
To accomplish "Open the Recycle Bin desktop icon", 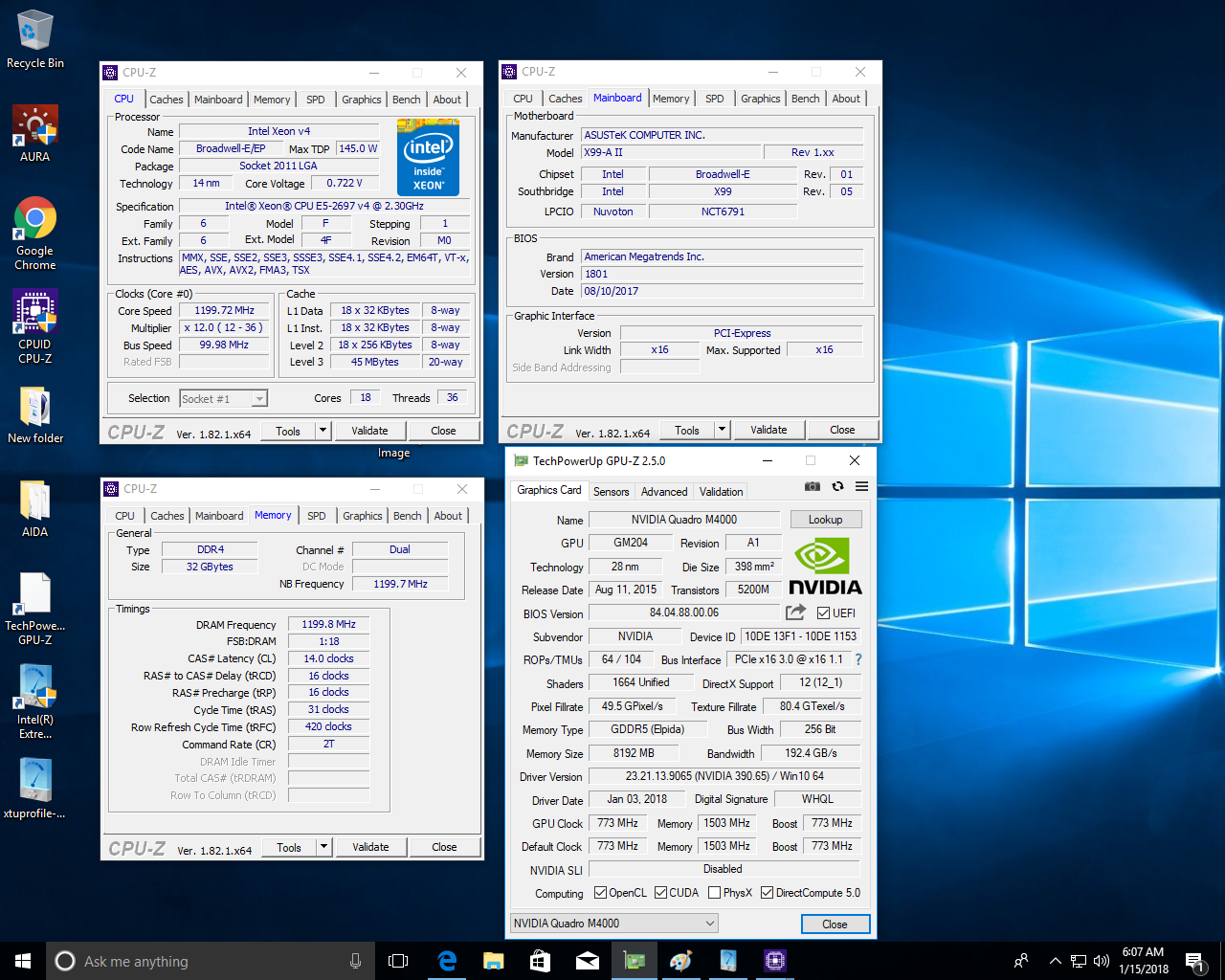I will click(34, 39).
